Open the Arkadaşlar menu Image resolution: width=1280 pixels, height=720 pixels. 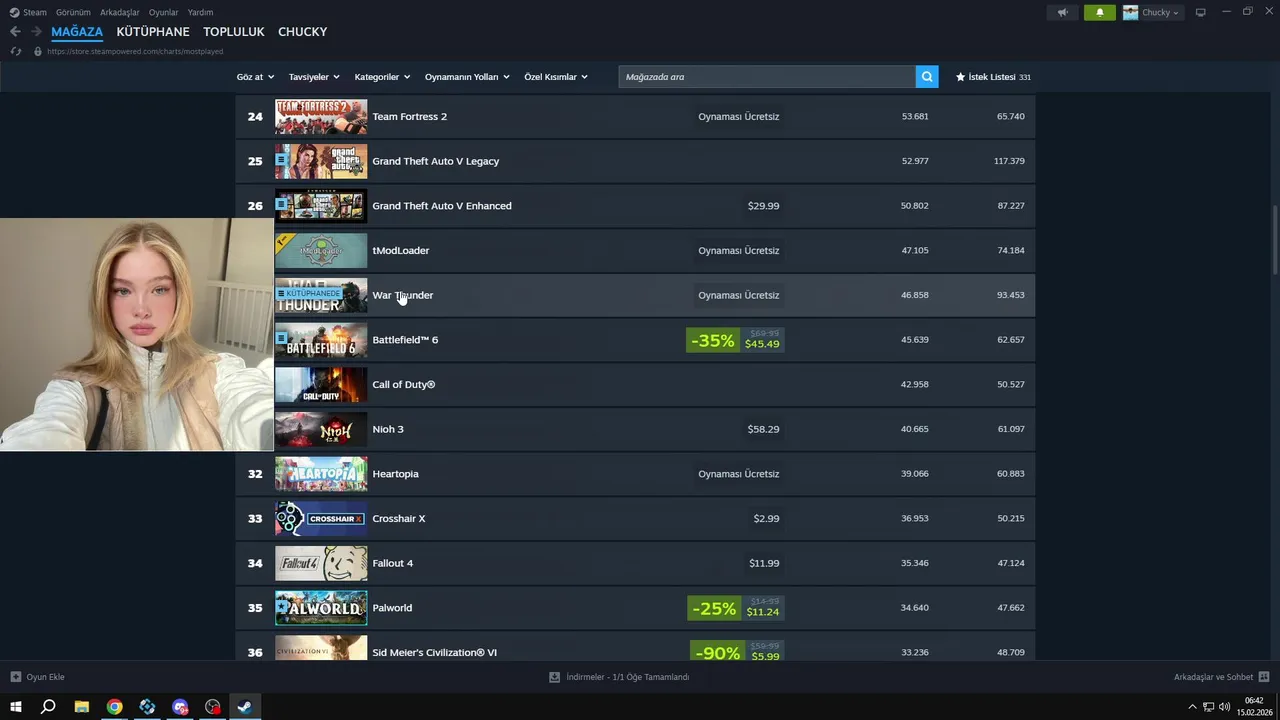(x=119, y=12)
